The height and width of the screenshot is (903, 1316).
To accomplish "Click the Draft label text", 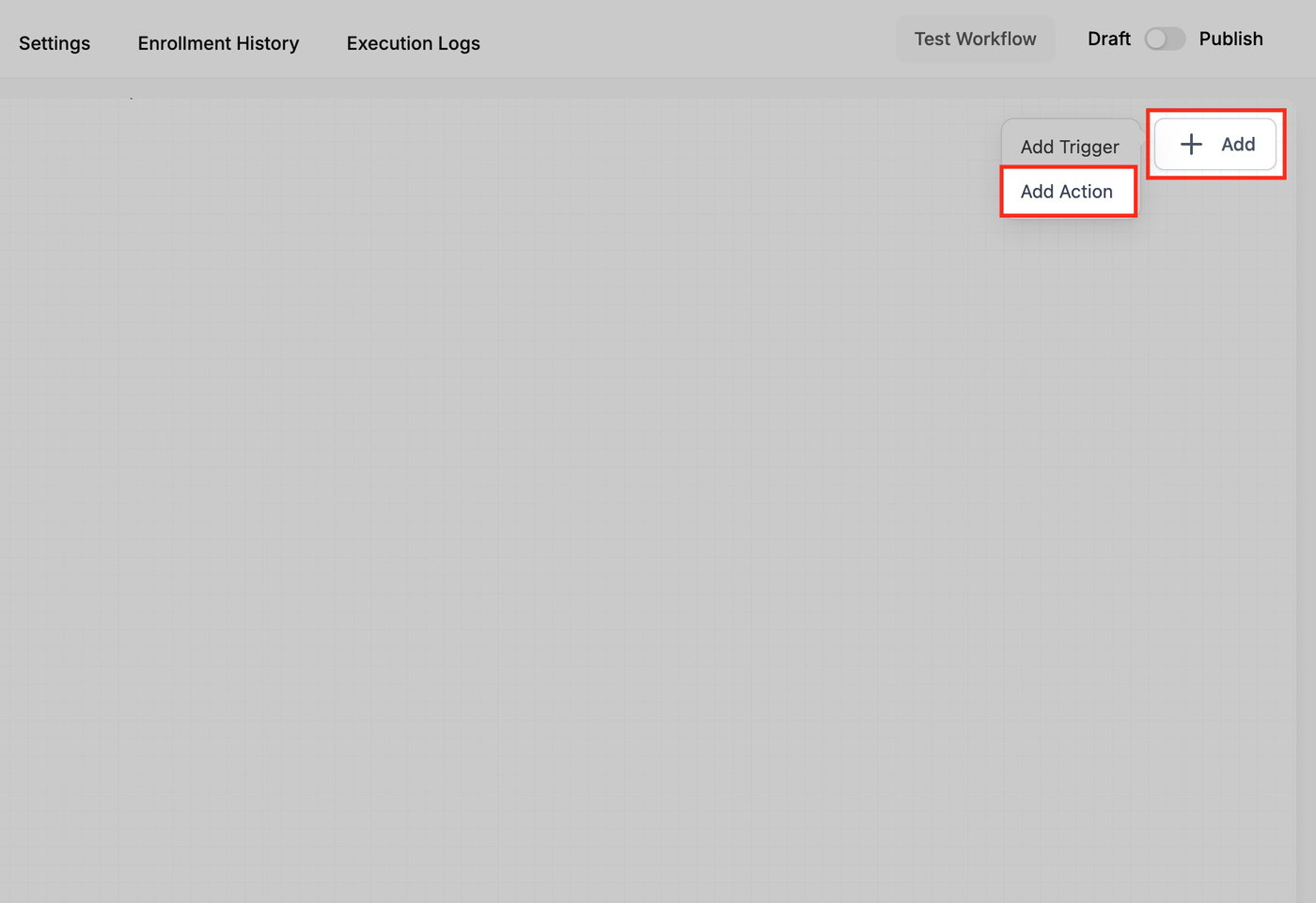I will point(1109,39).
